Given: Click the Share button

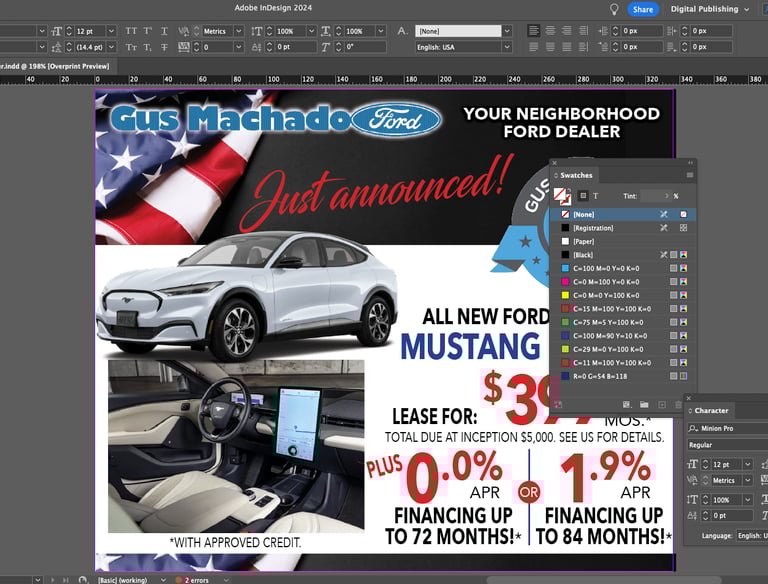Looking at the screenshot, I should pyautogui.click(x=643, y=9).
